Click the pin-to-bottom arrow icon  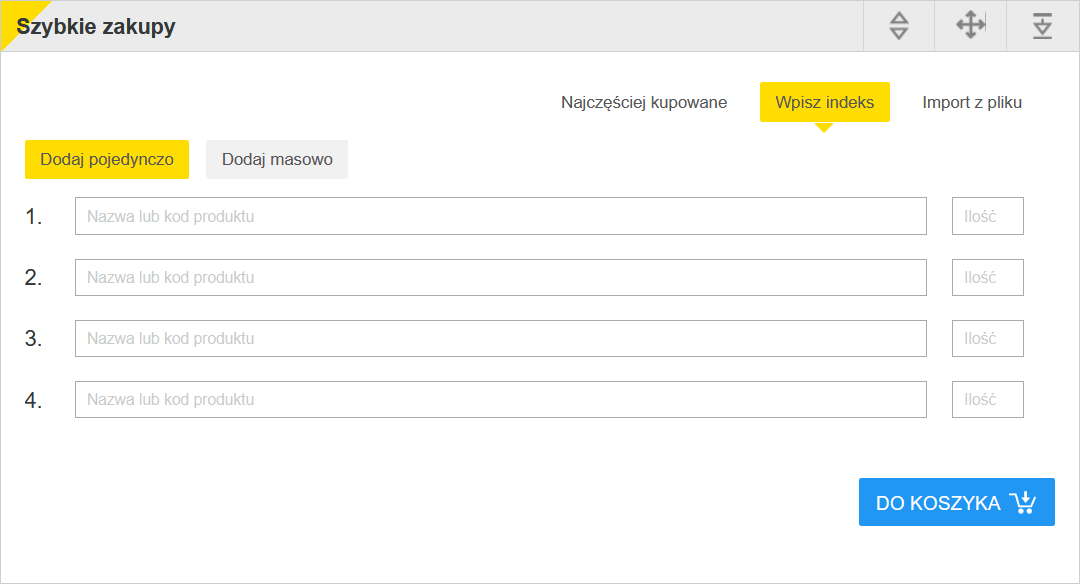1042,26
